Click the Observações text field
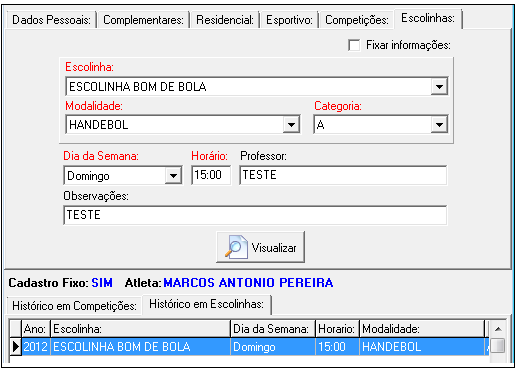The height and width of the screenshot is (370, 518). 255,215
